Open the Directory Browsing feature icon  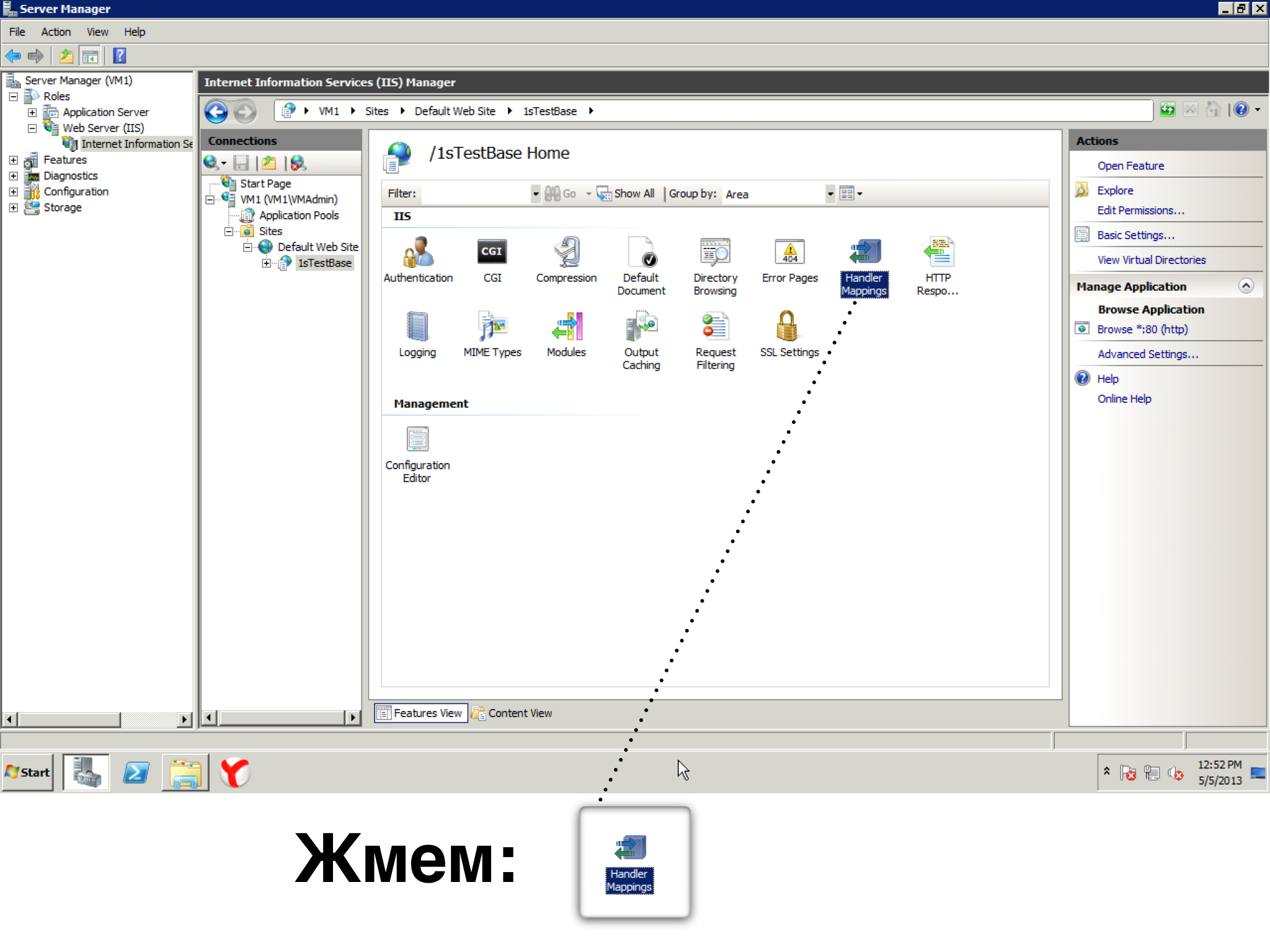715,267
